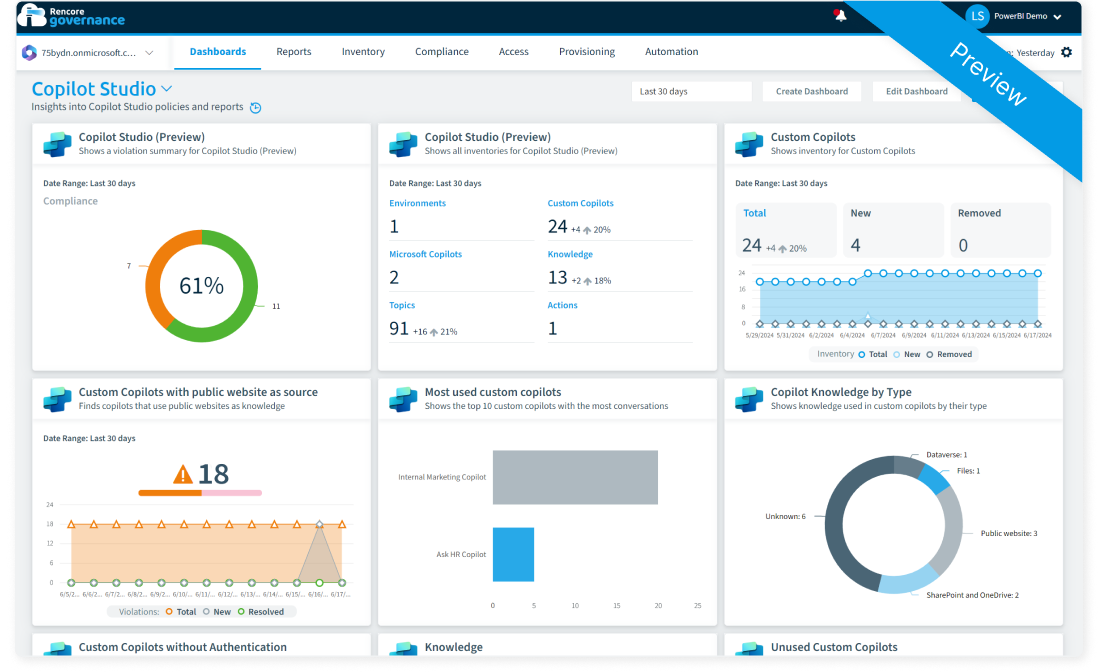1098x672 pixels.
Task: Click the Edit Dashboard button
Action: pyautogui.click(x=917, y=92)
